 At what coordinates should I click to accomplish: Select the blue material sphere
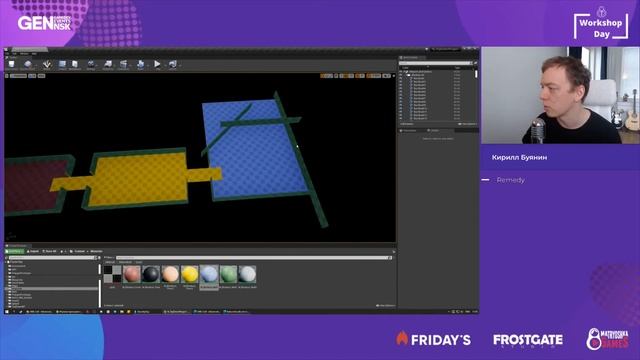tap(209, 274)
